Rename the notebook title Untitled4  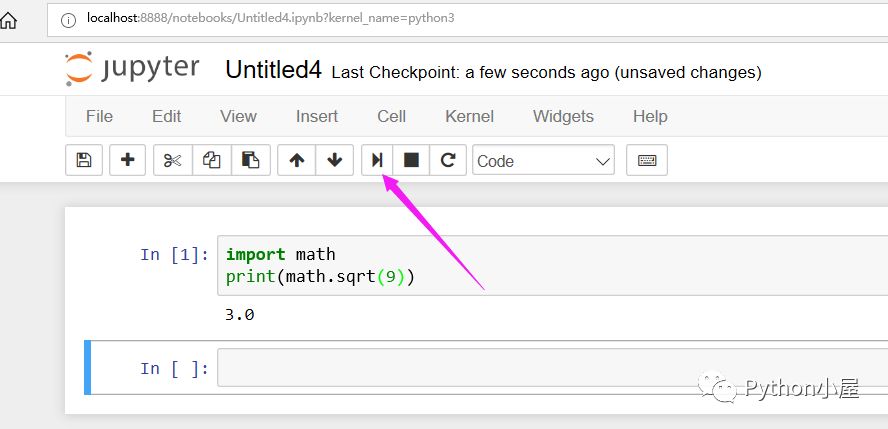pos(274,71)
